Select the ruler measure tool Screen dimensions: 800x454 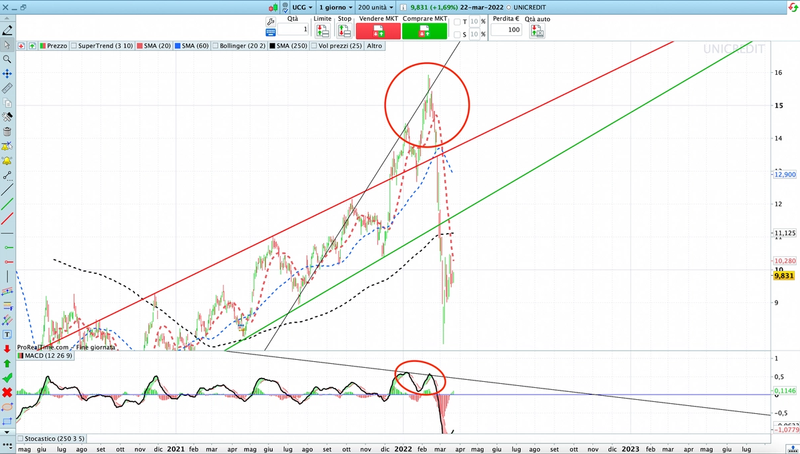pyautogui.click(x=7, y=88)
